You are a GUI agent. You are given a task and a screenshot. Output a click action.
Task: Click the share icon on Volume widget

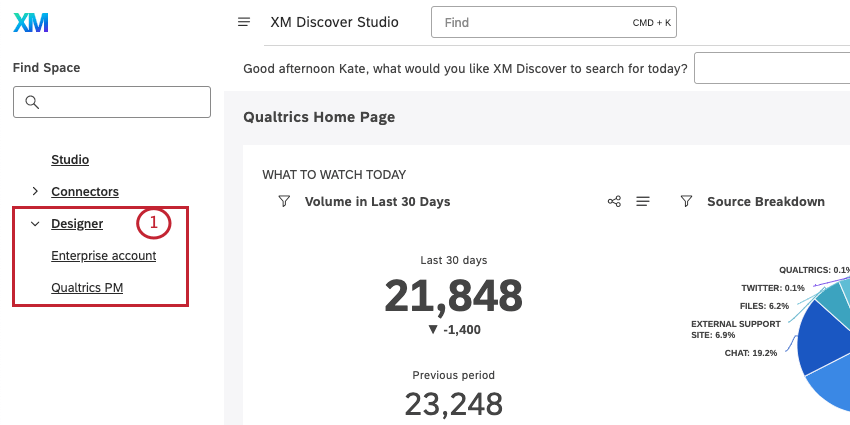click(614, 202)
